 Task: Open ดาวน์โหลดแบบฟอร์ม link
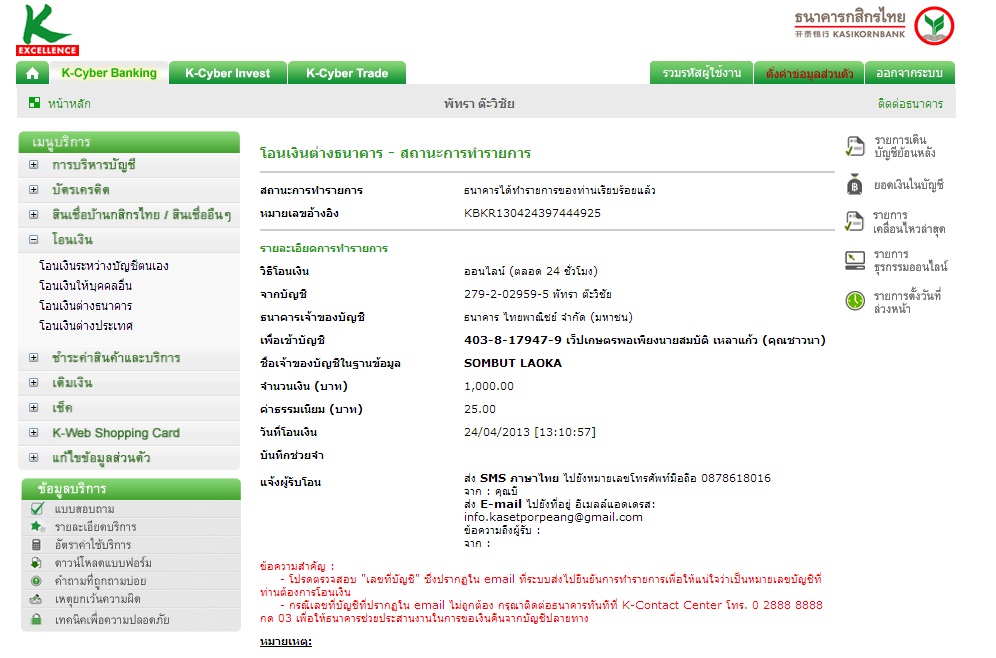(103, 563)
